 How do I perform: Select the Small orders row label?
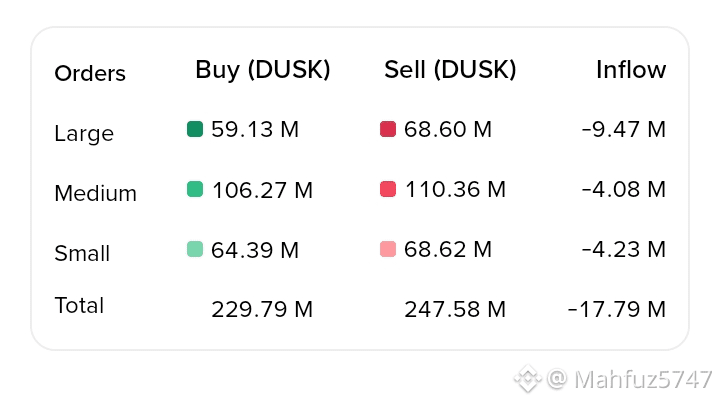pyautogui.click(x=82, y=253)
